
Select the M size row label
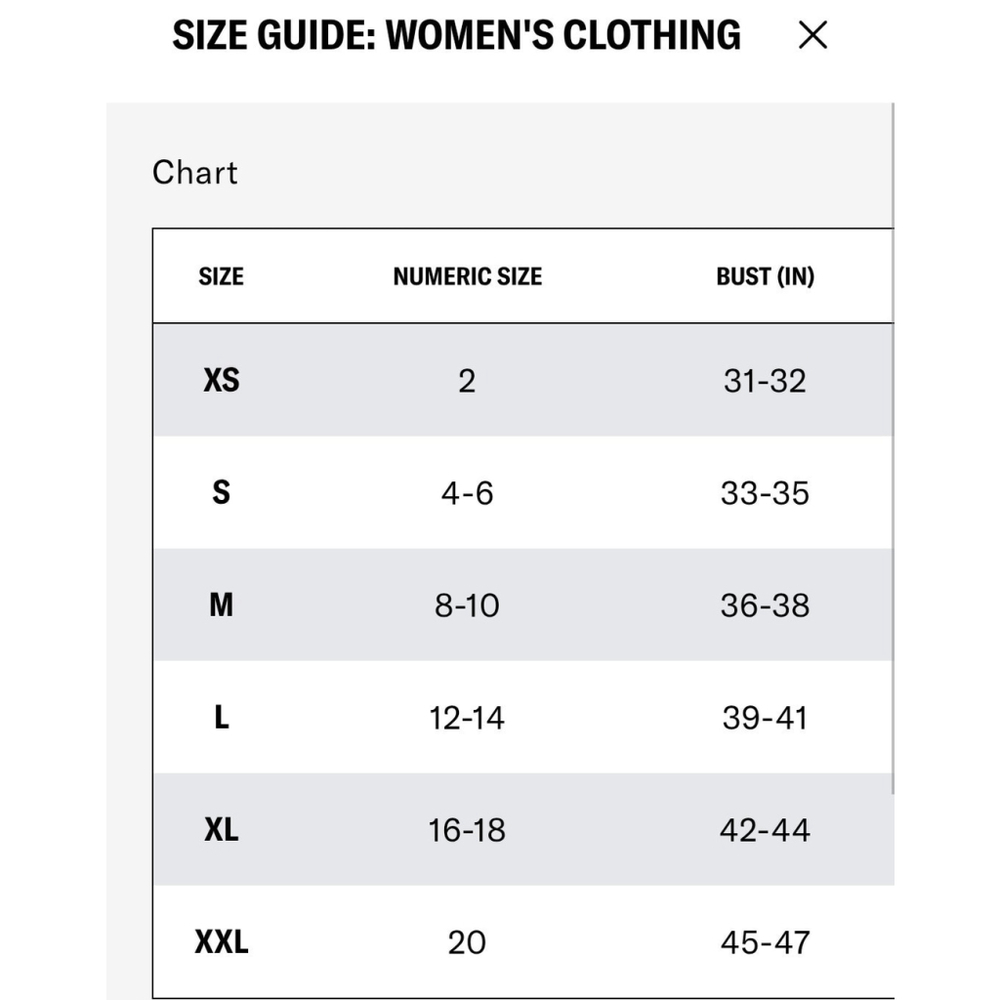(x=221, y=605)
